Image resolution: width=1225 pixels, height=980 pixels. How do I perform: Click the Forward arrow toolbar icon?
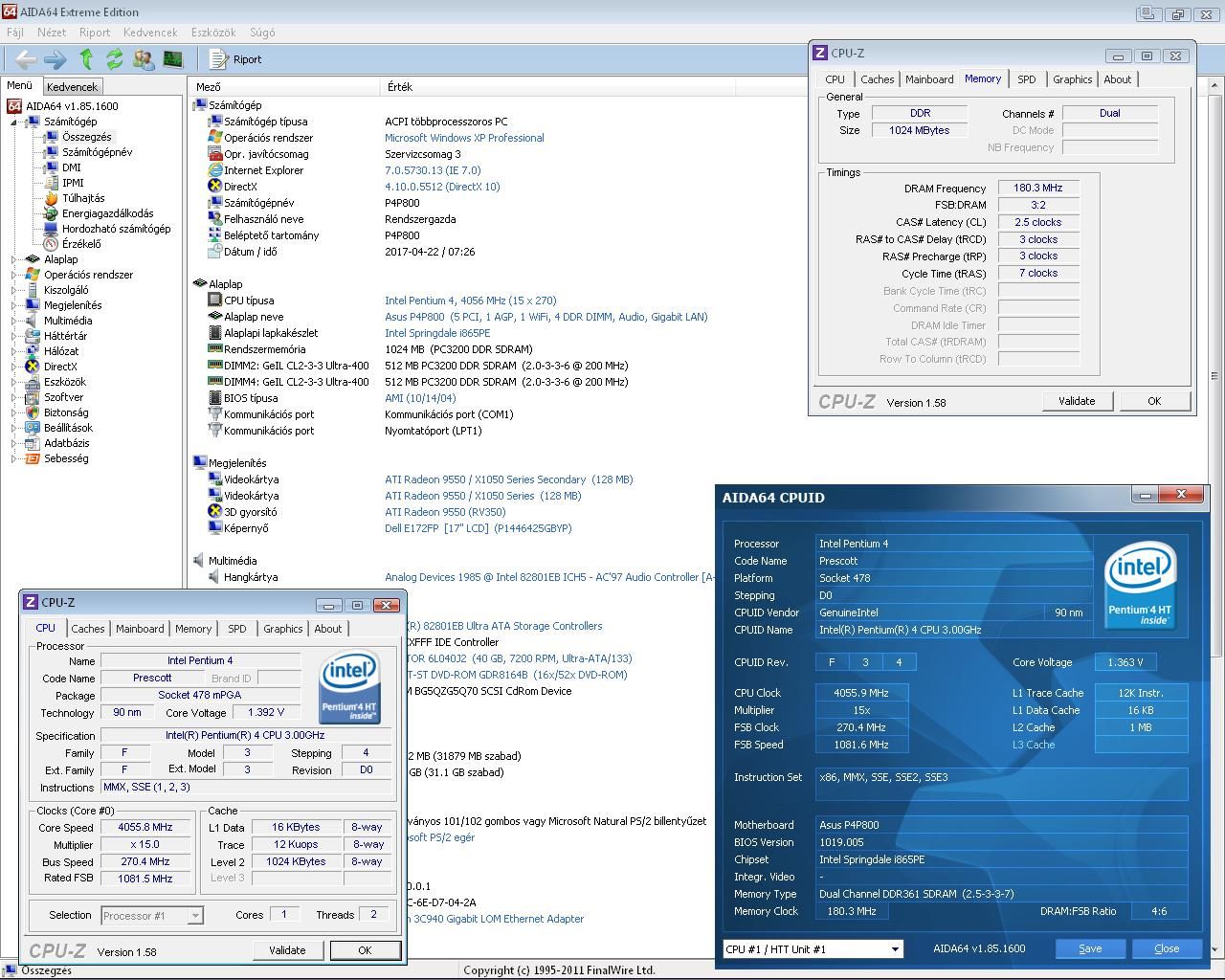[56, 59]
